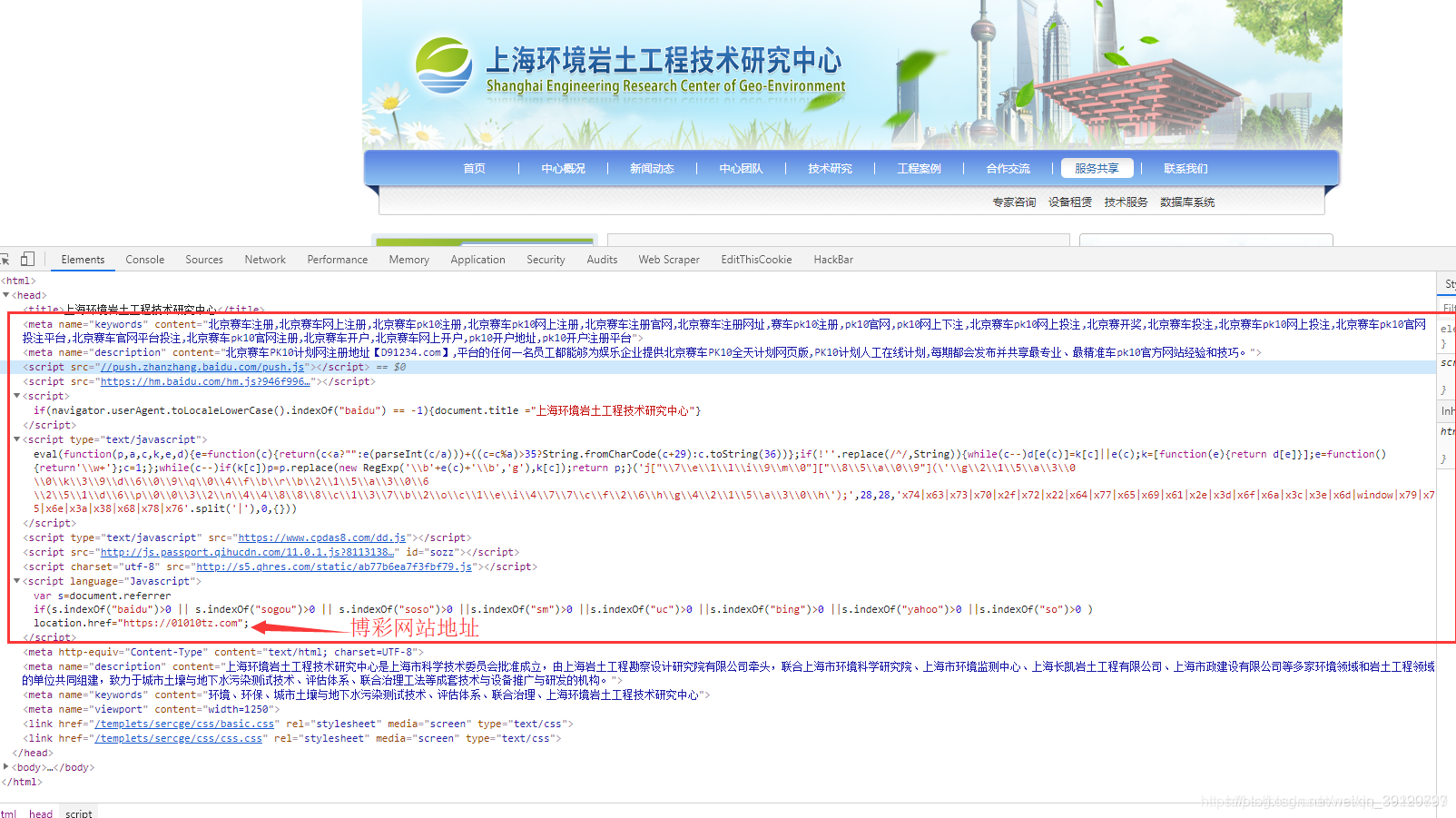Open the s5.qhres.com static script link
The image size is (1456, 818).
(x=334, y=567)
